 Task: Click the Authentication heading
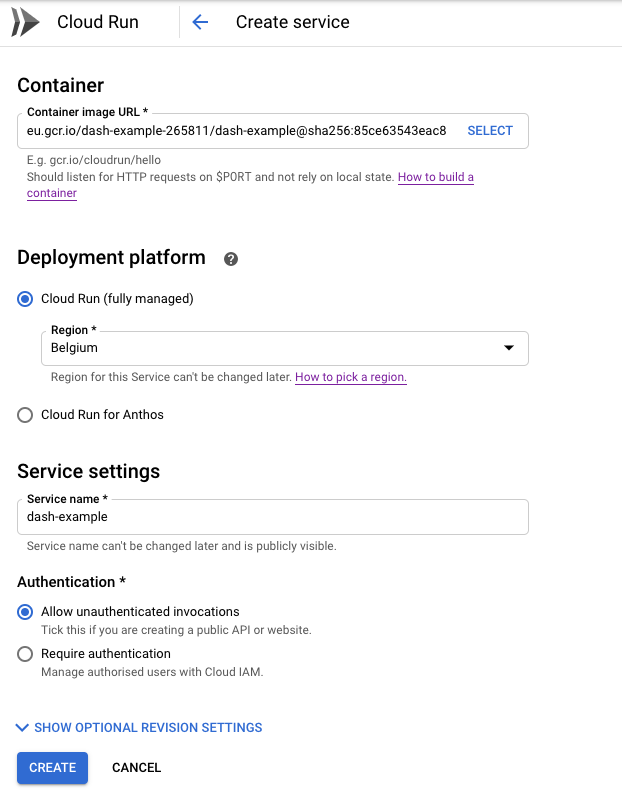[x=72, y=582]
